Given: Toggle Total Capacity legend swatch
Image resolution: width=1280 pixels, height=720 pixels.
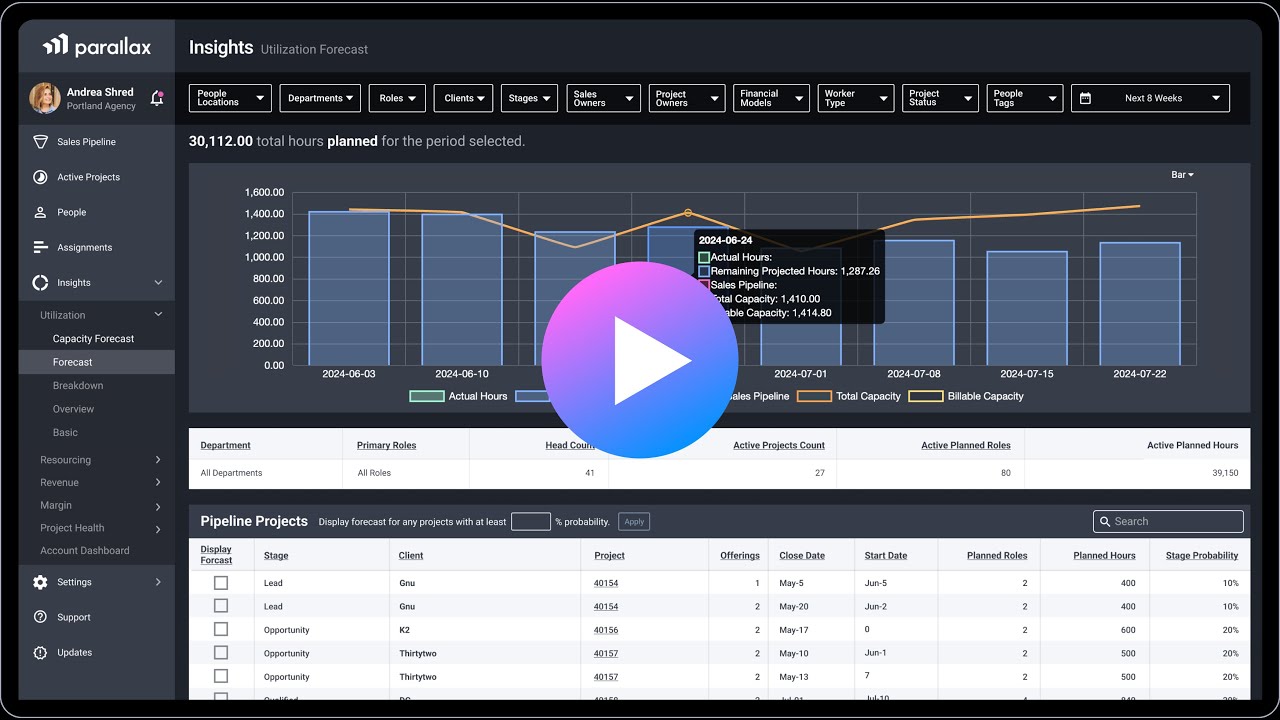Looking at the screenshot, I should point(814,396).
